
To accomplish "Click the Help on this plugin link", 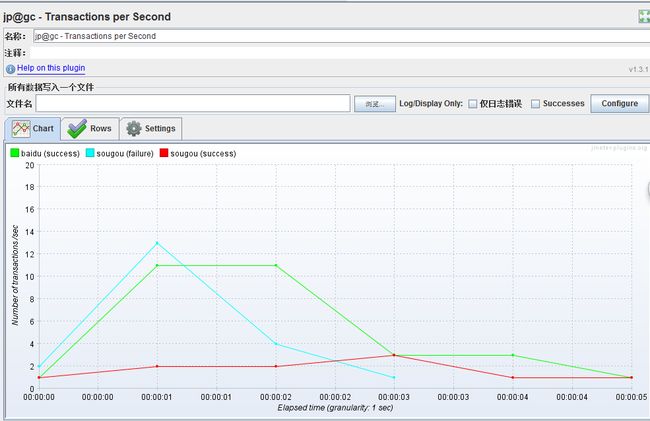I will 51,68.
